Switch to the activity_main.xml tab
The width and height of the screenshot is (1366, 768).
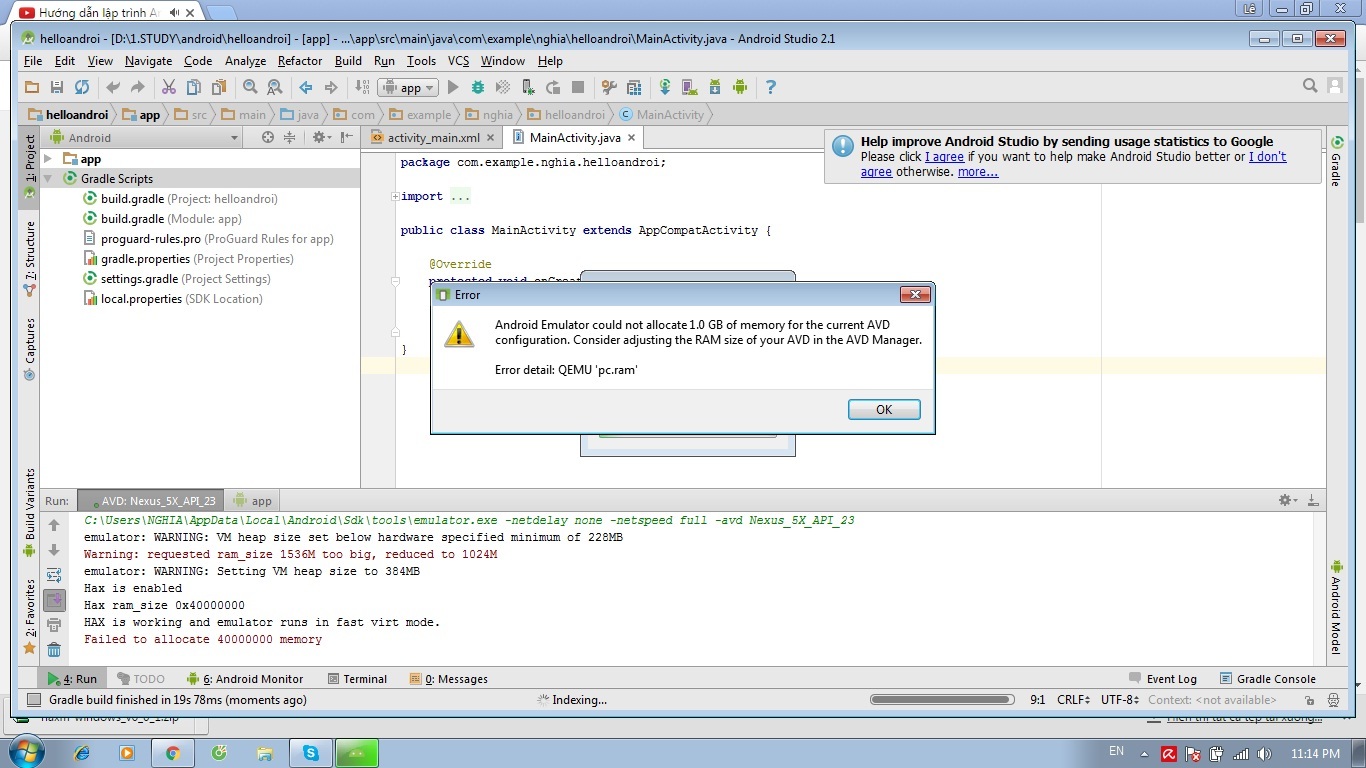click(x=434, y=138)
